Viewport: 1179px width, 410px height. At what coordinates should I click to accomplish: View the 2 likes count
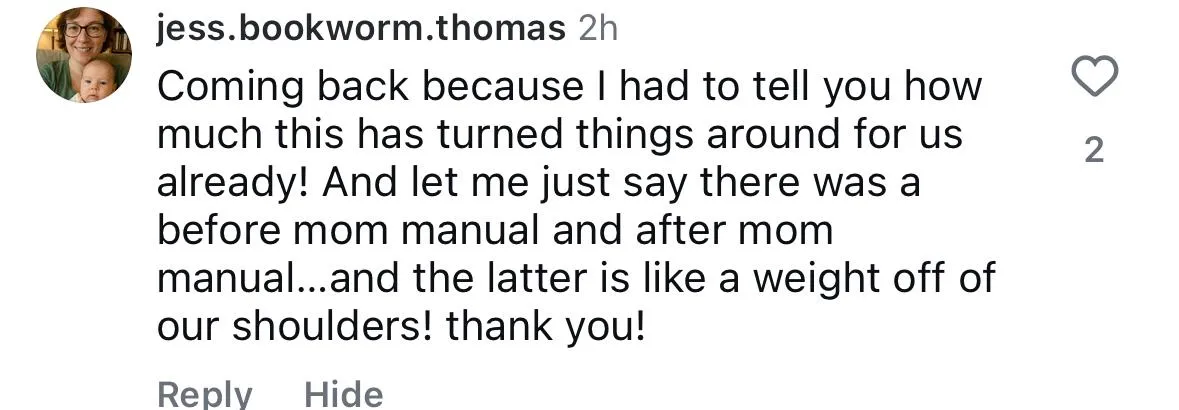[x=1094, y=151]
